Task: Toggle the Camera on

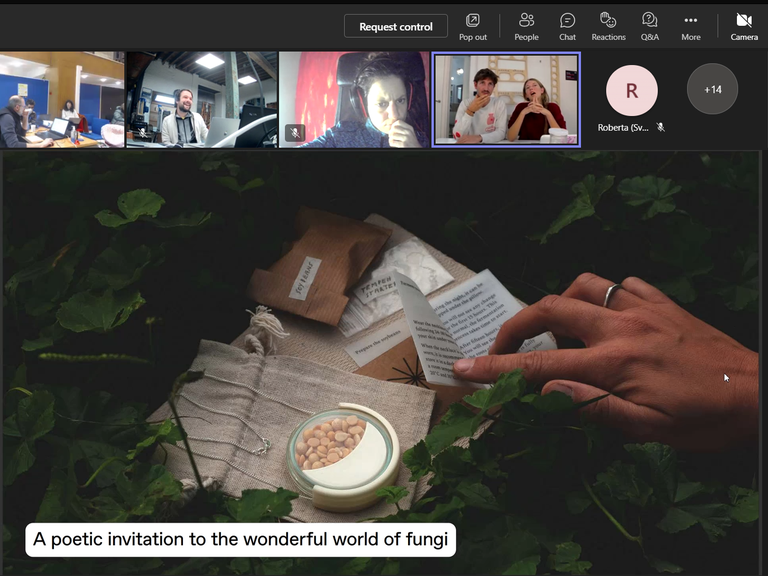Action: (744, 26)
